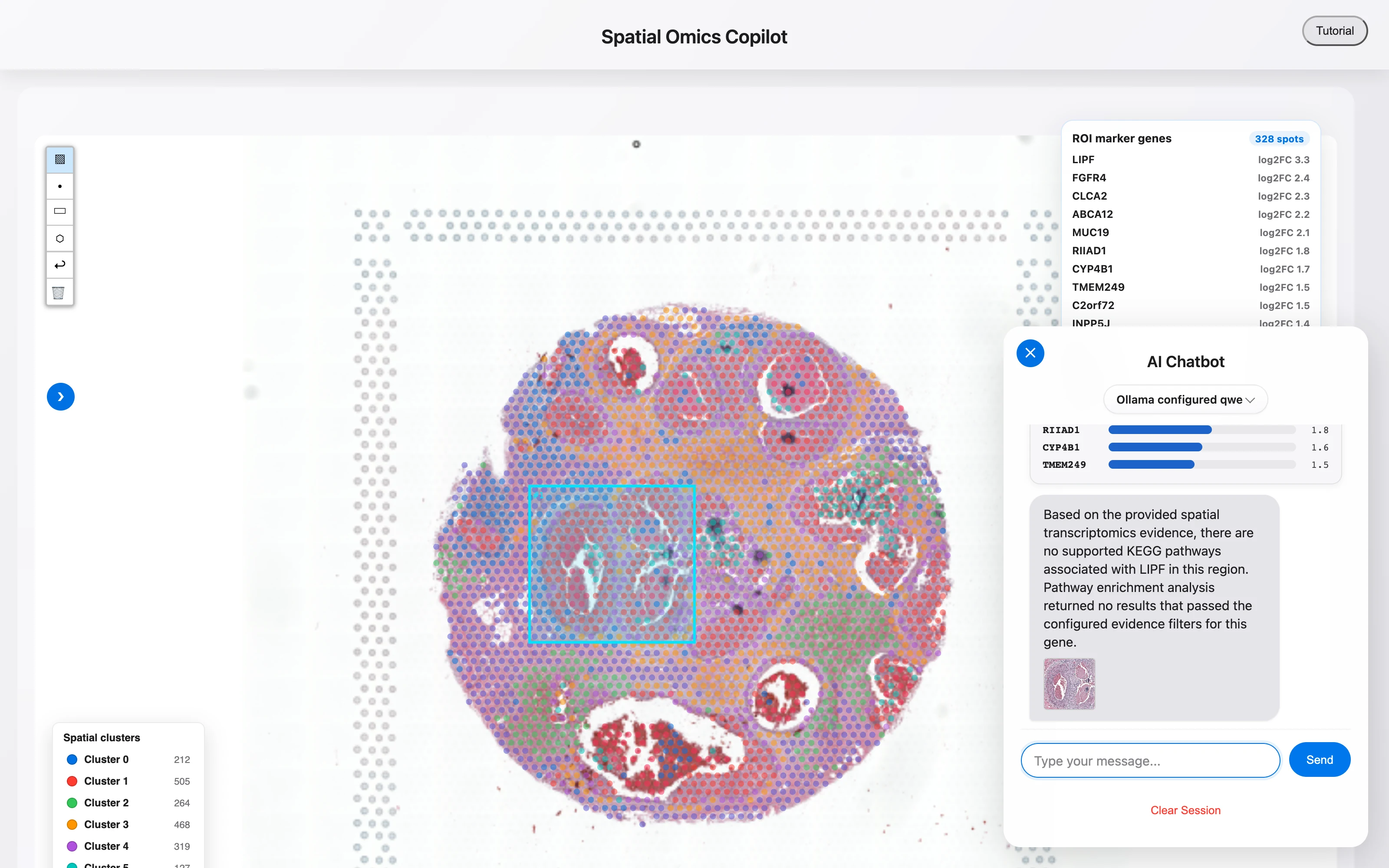This screenshot has width=1389, height=868.
Task: Select the RIIAD1 gene in marker list
Action: click(1190, 251)
